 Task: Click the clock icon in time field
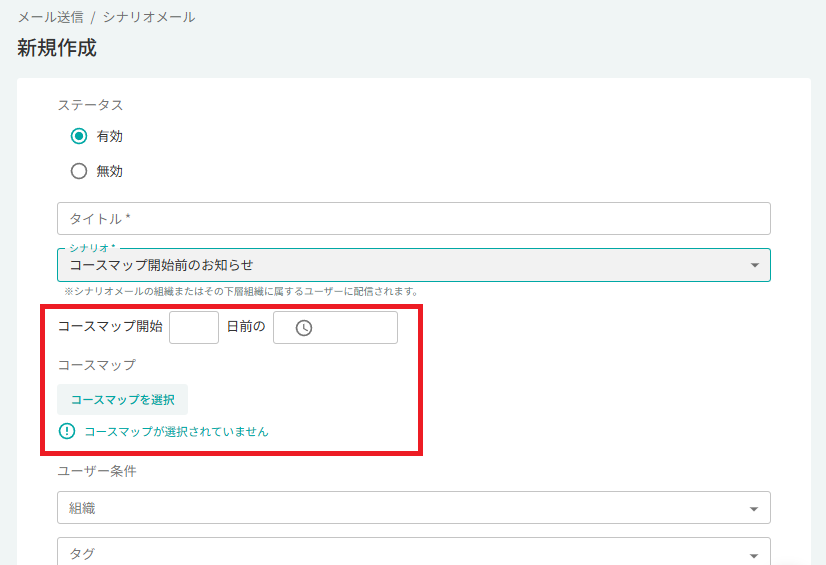pyautogui.click(x=304, y=328)
